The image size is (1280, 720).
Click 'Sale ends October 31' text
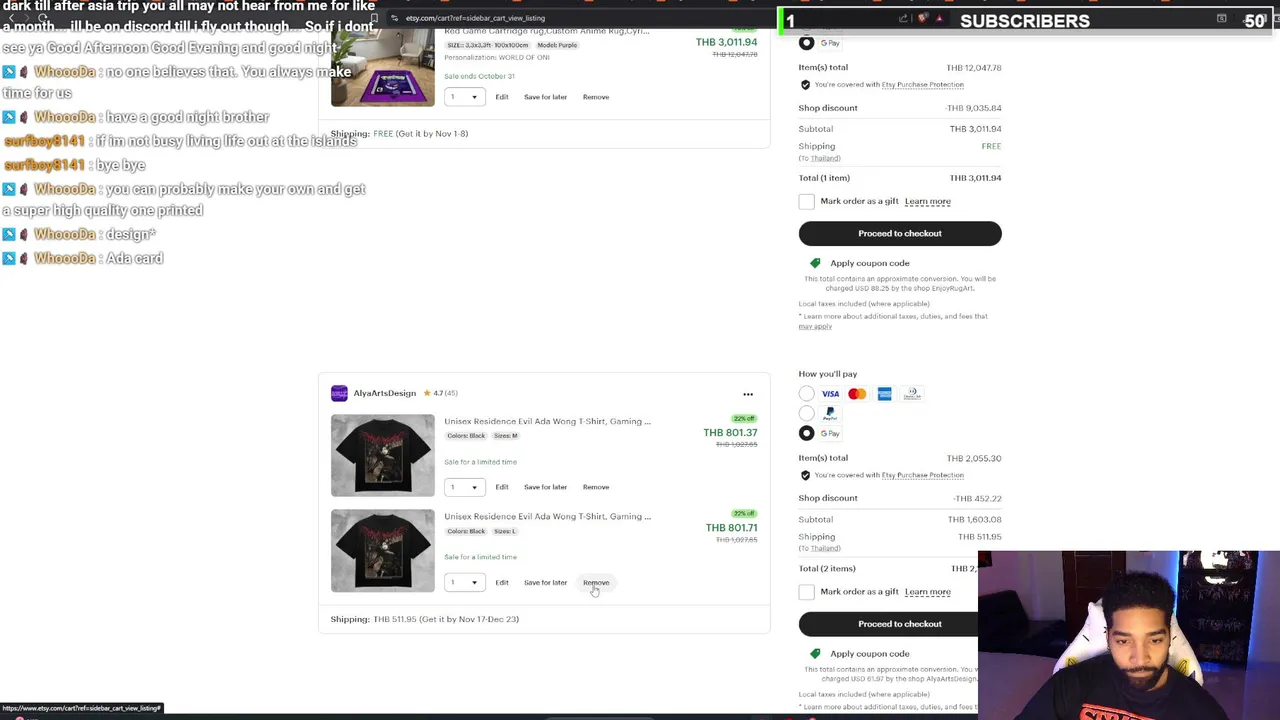[479, 76]
